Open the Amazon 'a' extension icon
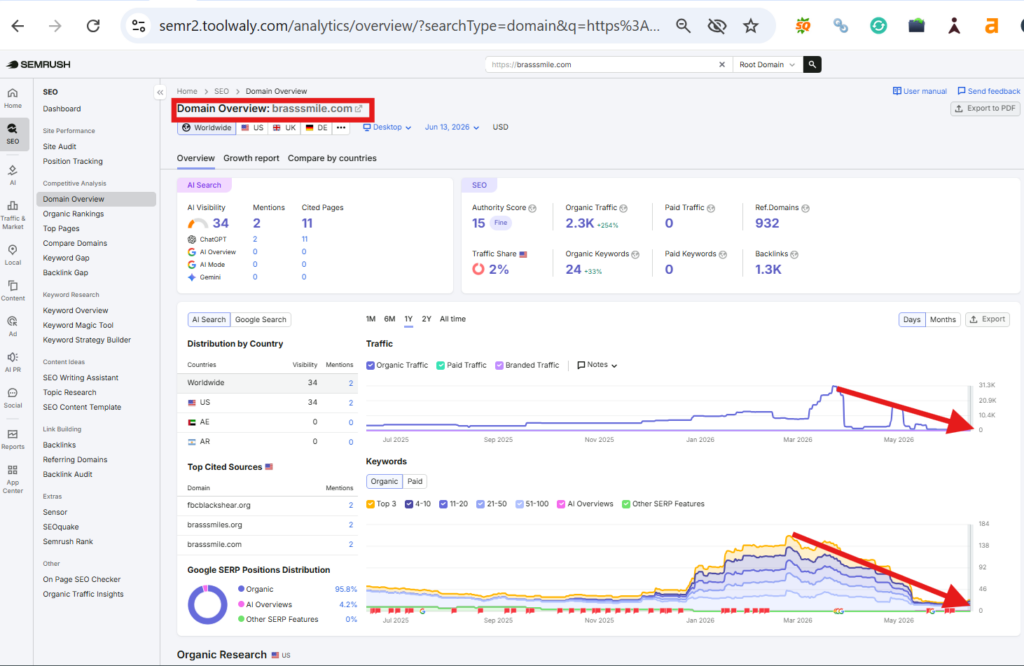The height and width of the screenshot is (666, 1024). tap(991, 25)
